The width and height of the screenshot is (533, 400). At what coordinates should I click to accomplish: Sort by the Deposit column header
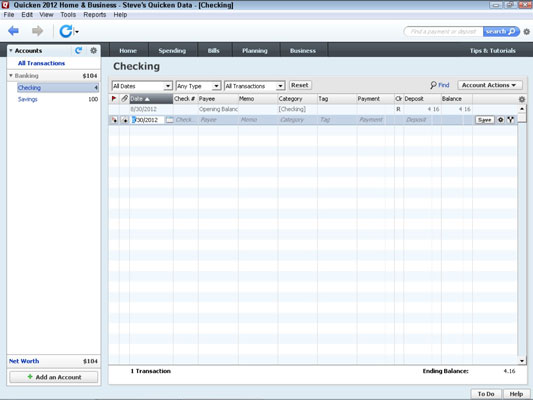(422, 99)
